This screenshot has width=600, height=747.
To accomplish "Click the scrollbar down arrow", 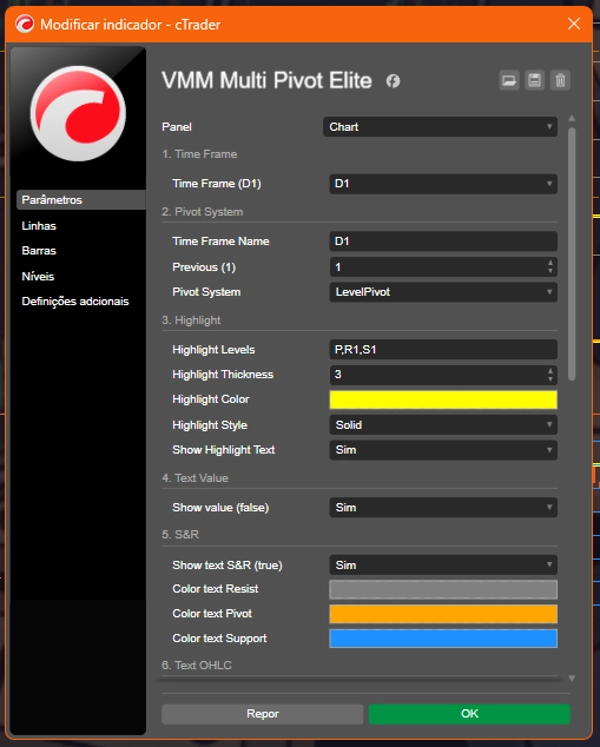I will coord(572,678).
